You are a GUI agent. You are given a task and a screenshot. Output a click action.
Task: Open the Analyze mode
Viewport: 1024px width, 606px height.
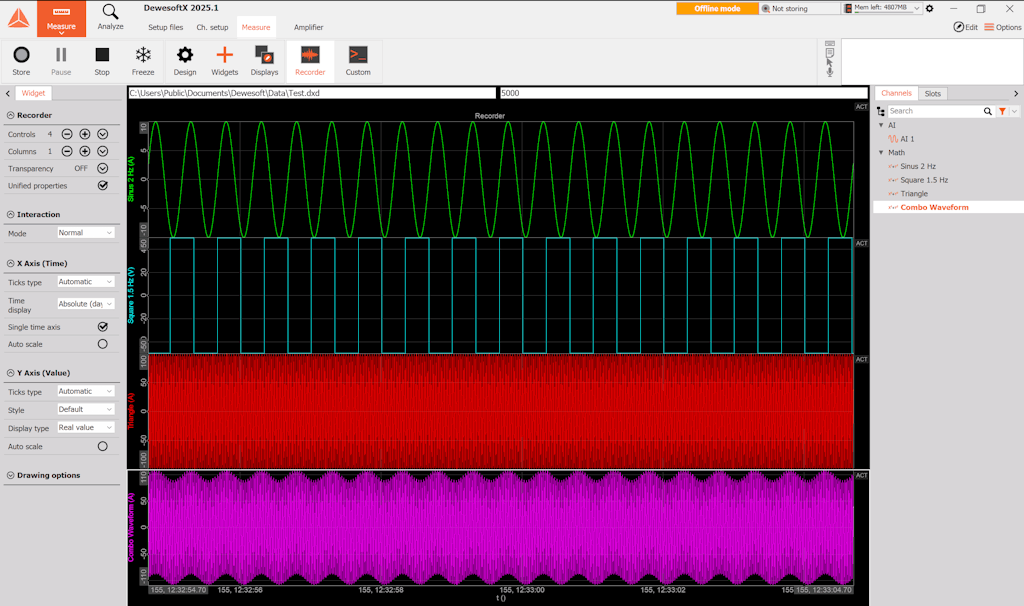[110, 17]
